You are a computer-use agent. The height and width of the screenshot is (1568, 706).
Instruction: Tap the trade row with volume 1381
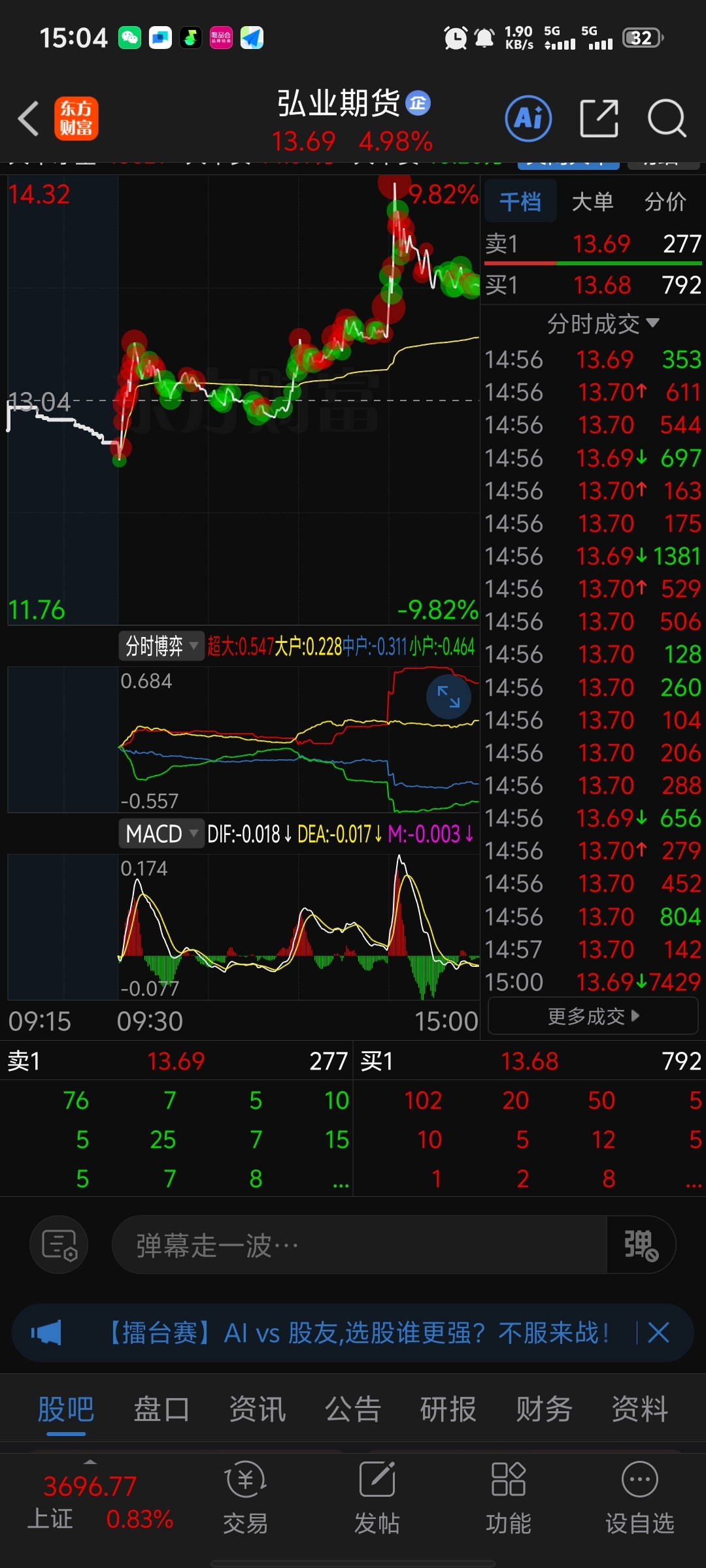click(593, 556)
